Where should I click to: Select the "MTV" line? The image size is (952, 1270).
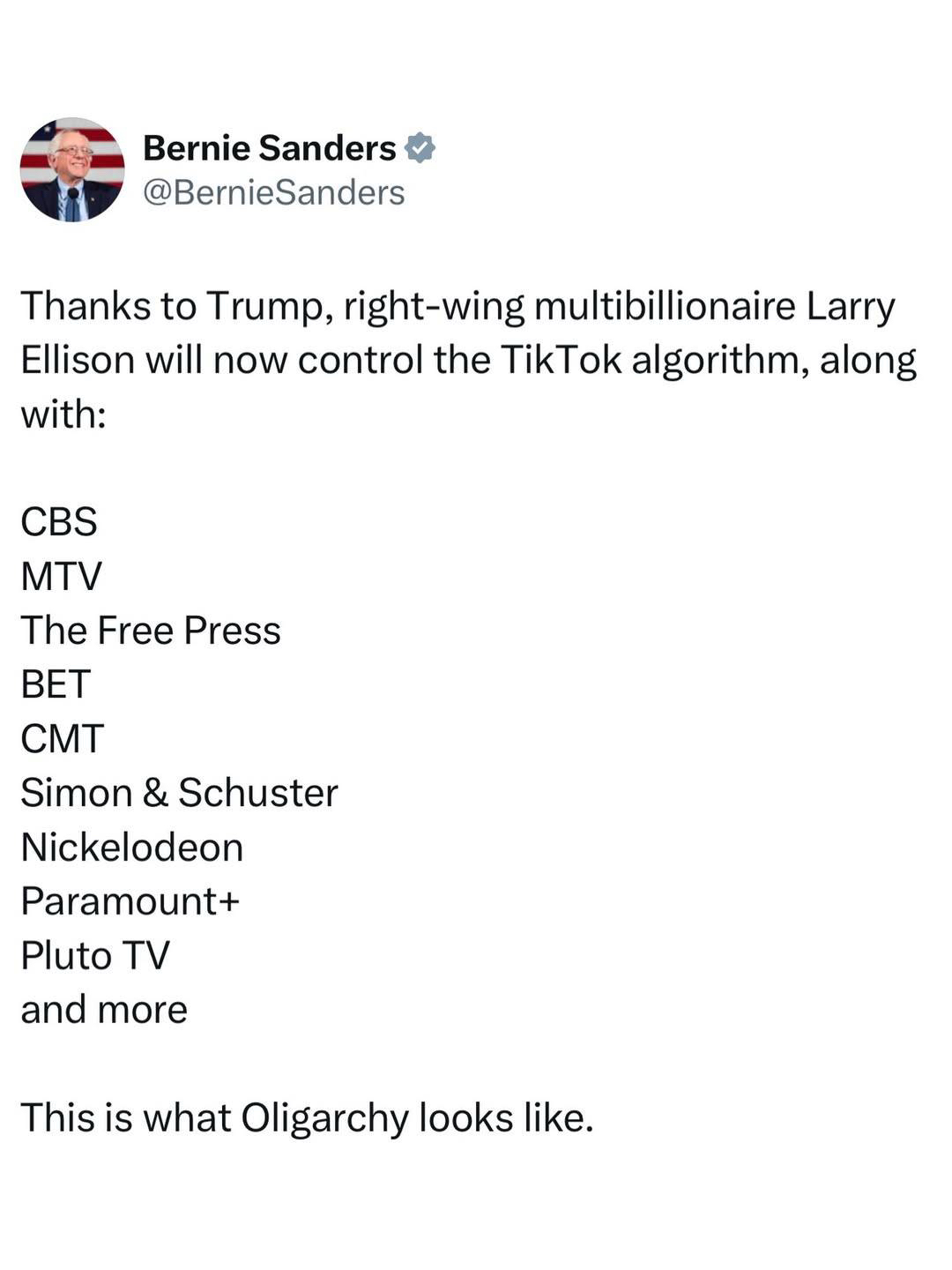(x=62, y=576)
